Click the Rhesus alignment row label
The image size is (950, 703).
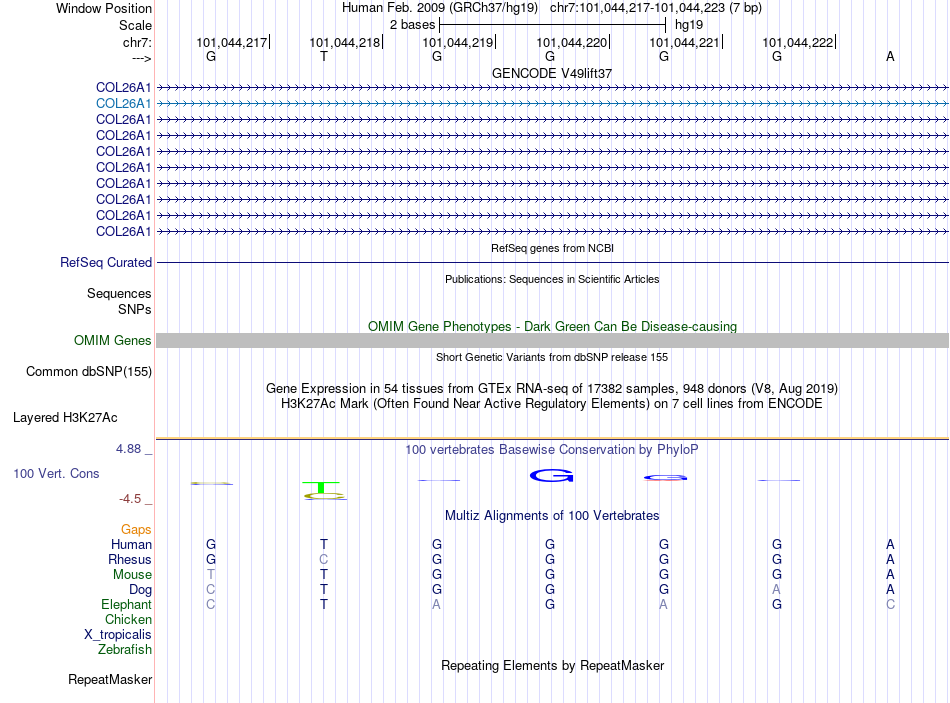point(130,559)
